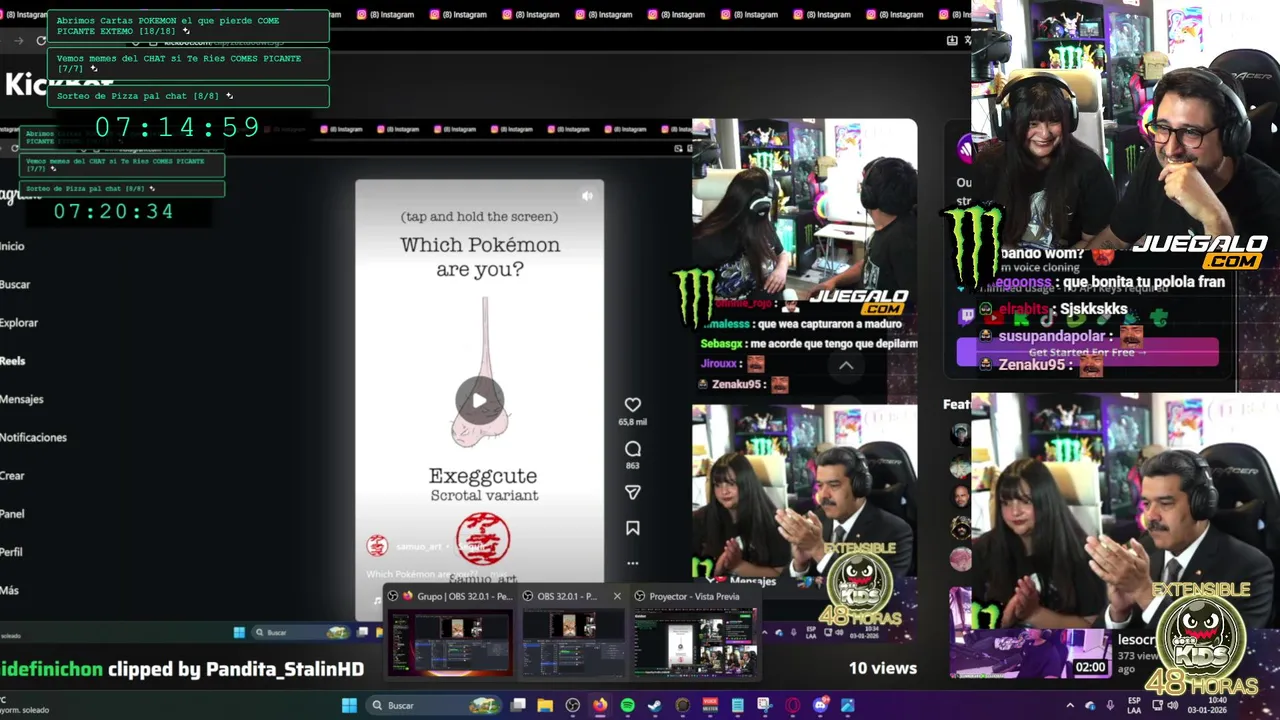Click weather widget ayorm. soleado
Viewport: 1280px width, 720px height.
[24, 705]
